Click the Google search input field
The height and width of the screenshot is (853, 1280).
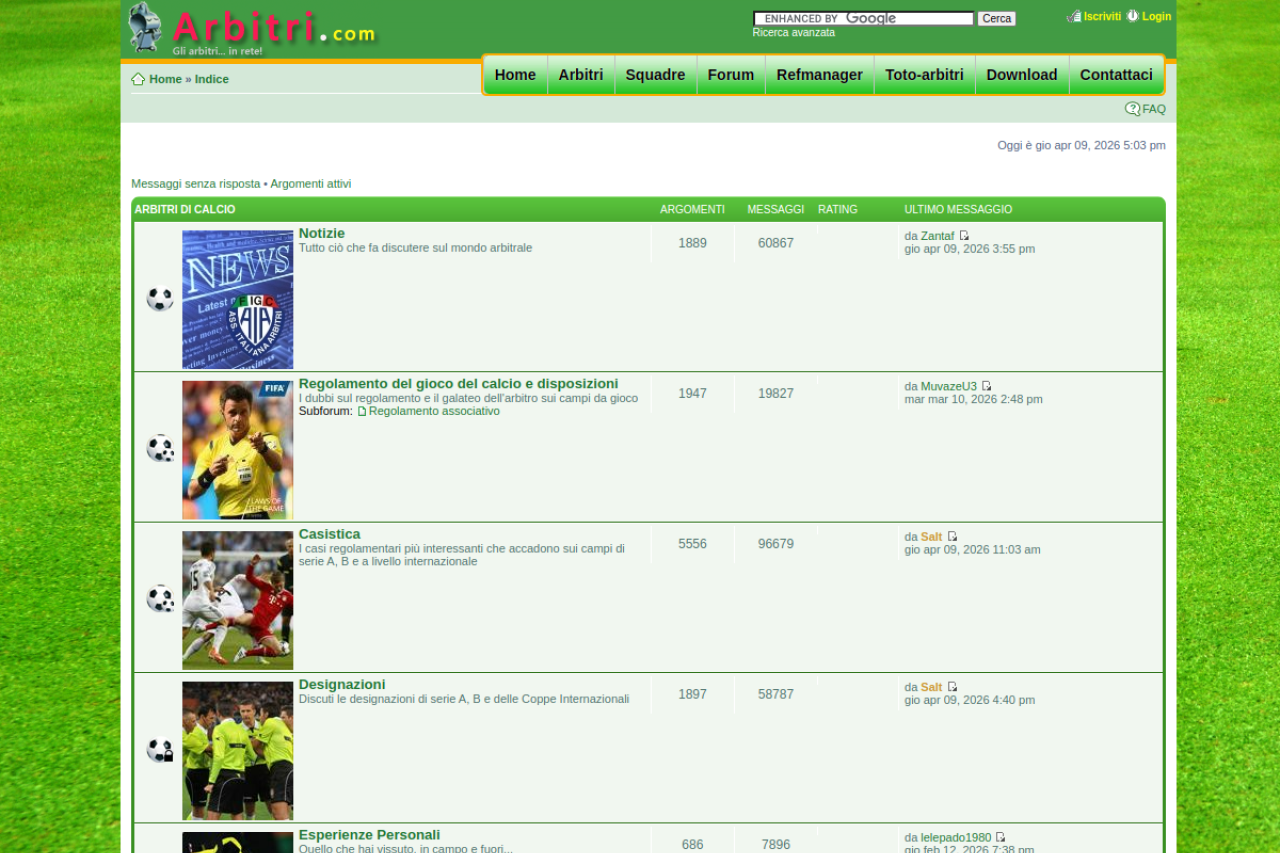864,18
